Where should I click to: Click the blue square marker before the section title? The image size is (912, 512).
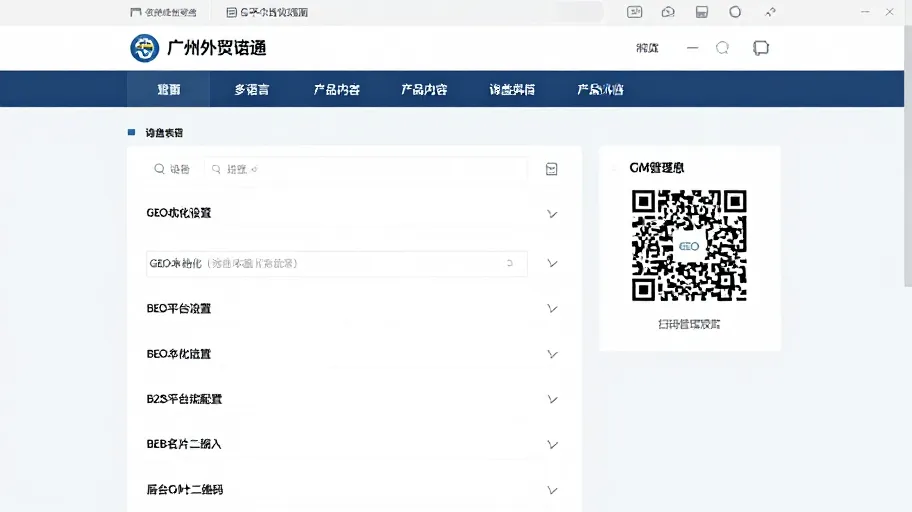pyautogui.click(x=131, y=133)
